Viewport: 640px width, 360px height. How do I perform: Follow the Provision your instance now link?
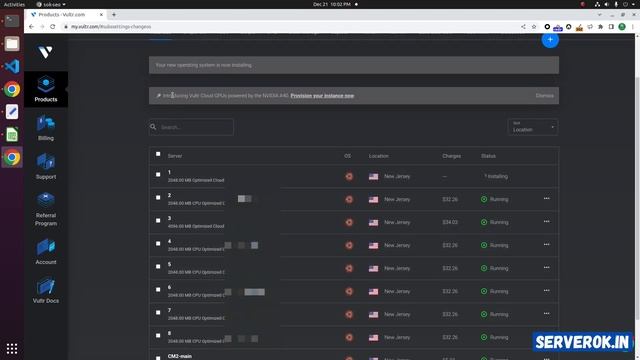pyautogui.click(x=322, y=96)
